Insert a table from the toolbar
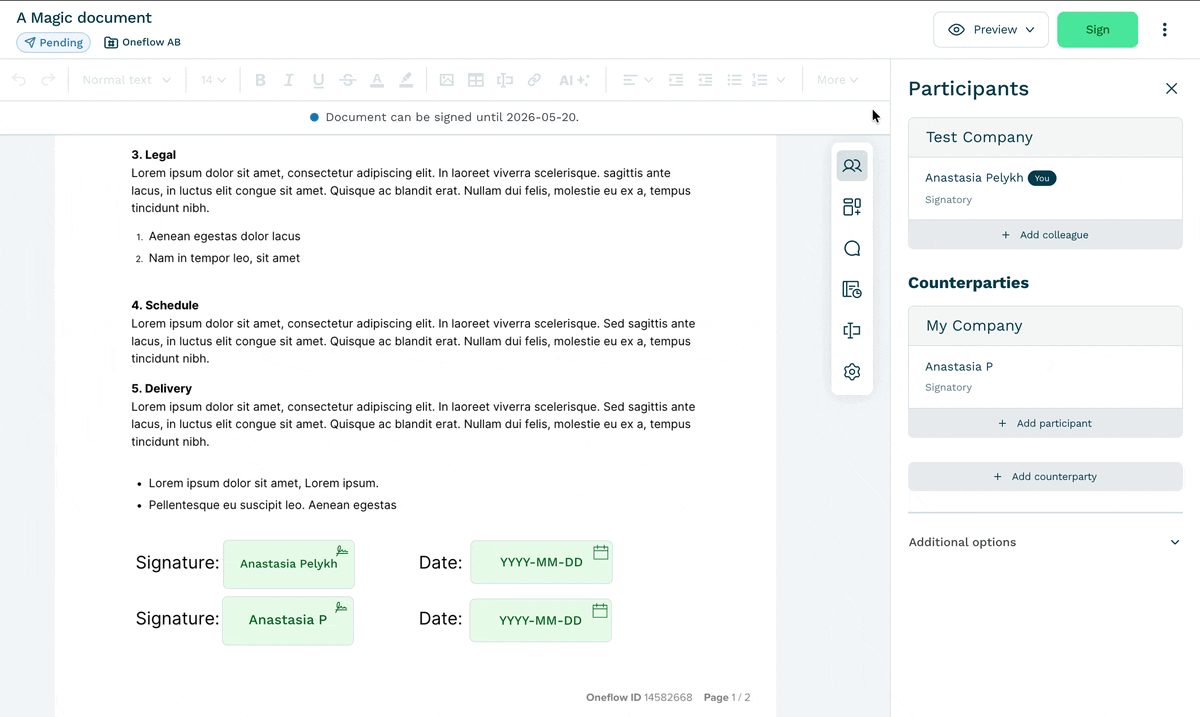Image resolution: width=1200 pixels, height=717 pixels. [x=476, y=80]
